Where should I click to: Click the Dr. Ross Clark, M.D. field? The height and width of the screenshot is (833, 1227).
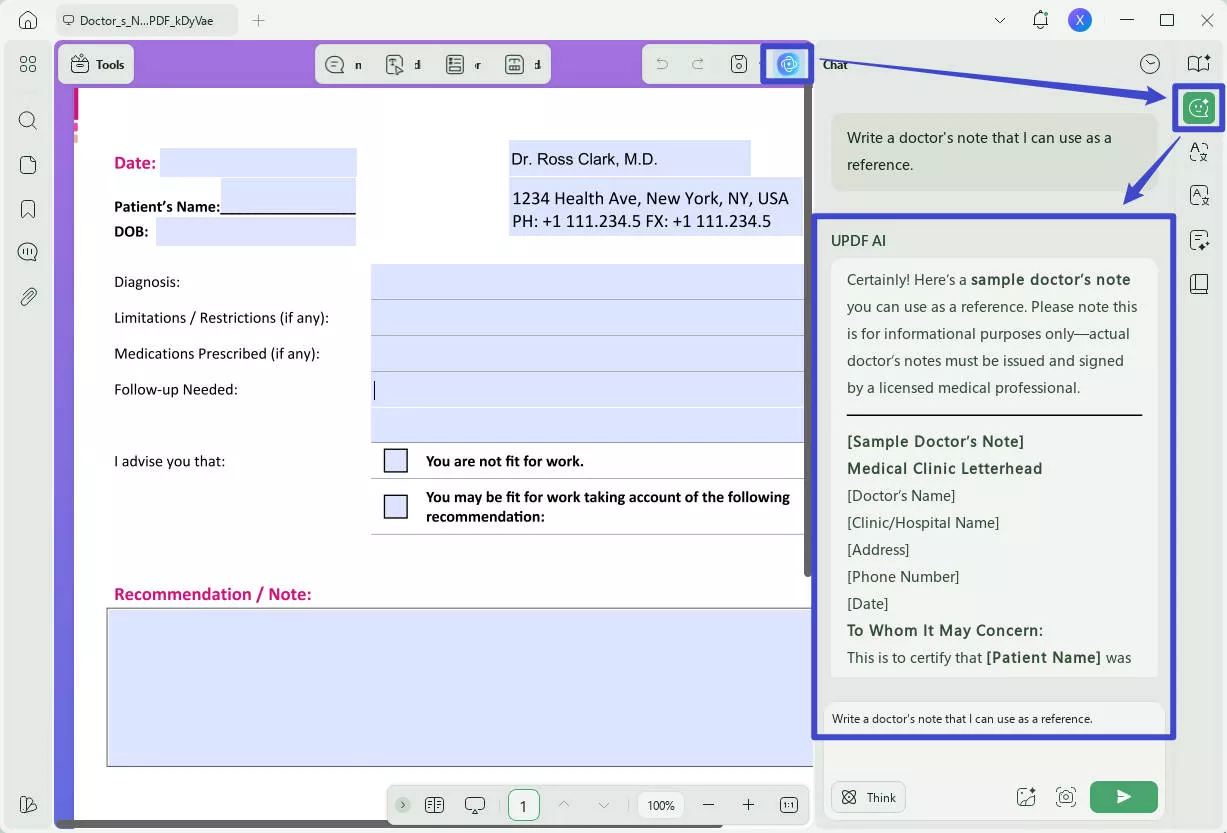[x=630, y=159]
